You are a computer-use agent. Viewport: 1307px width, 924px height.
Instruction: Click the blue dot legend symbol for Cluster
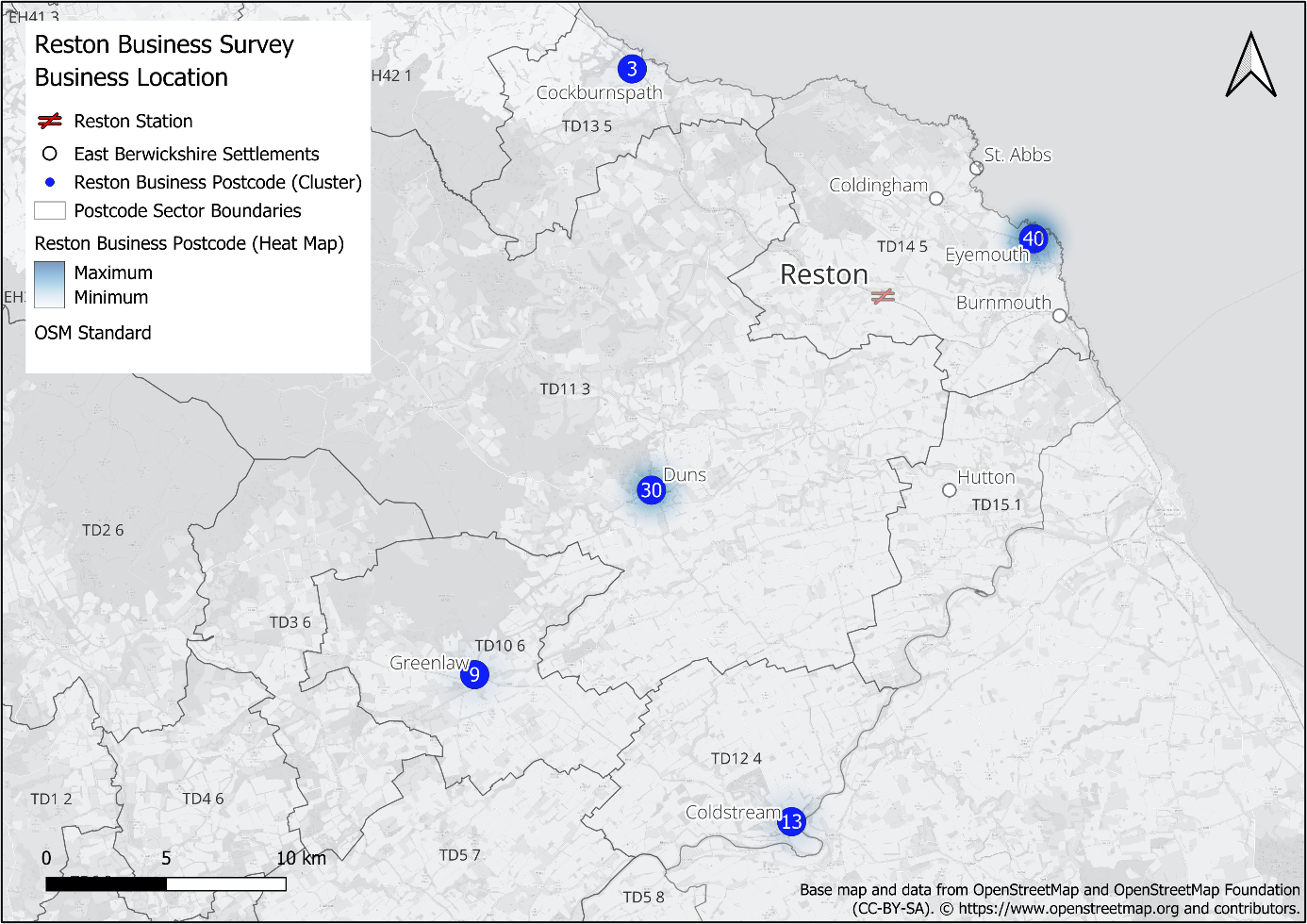click(x=50, y=182)
